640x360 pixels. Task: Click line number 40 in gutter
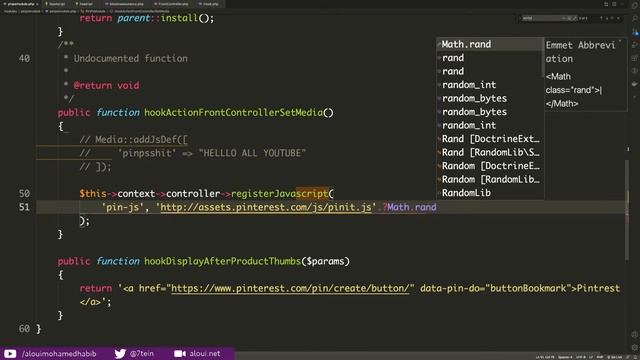[24, 58]
